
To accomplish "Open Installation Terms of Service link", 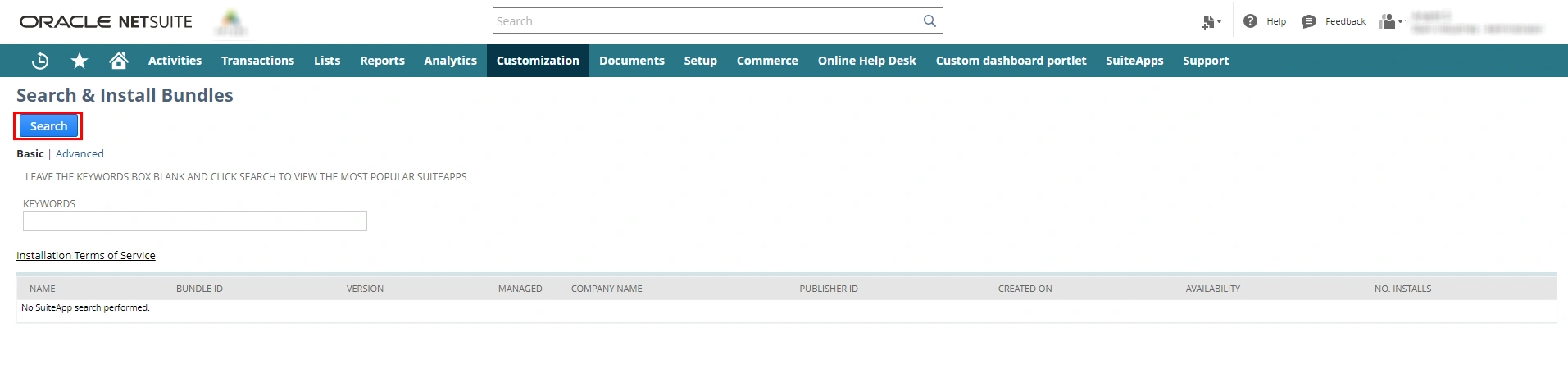I will point(86,256).
